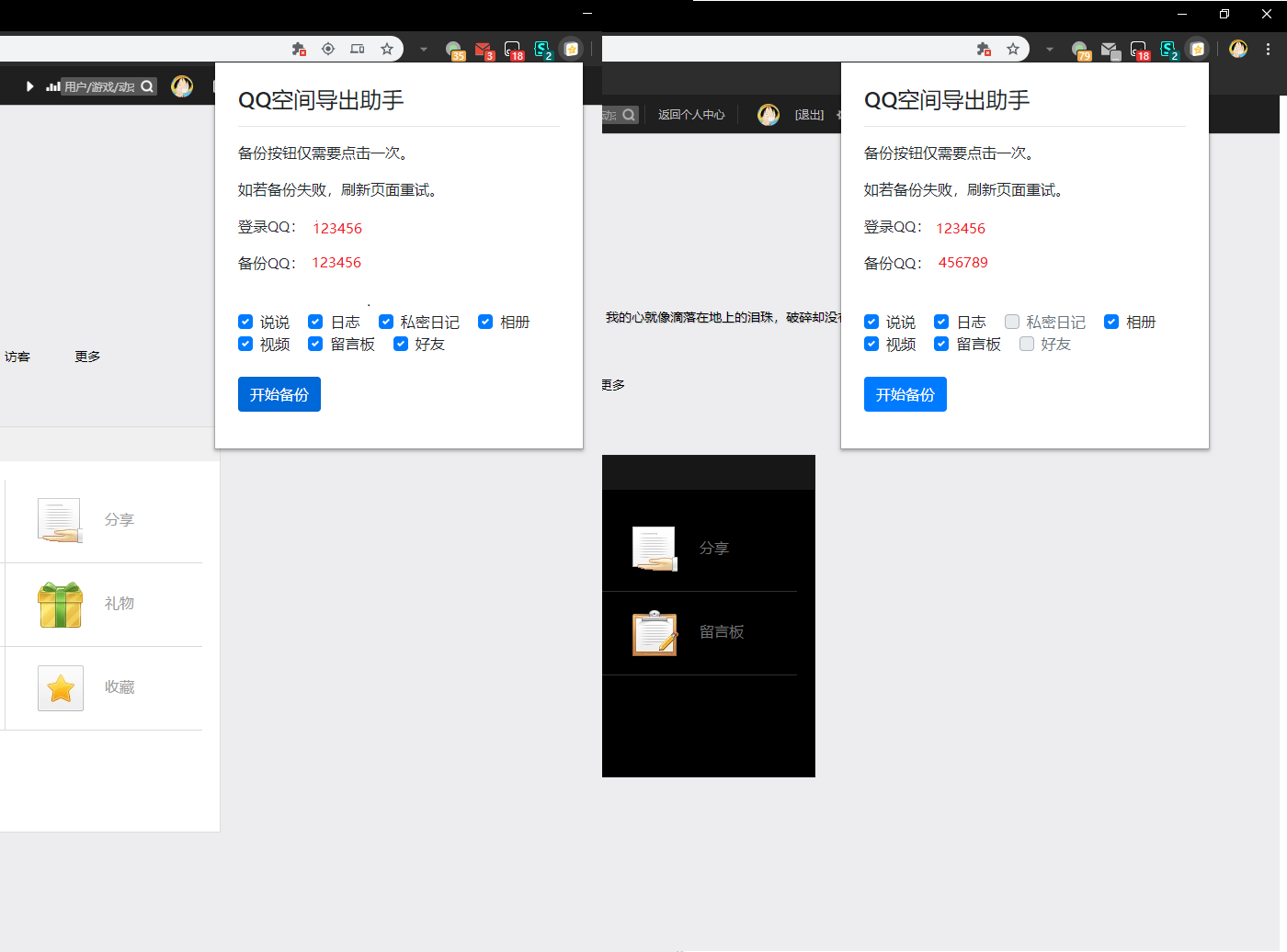Click disabled 私密日记 checkbox in right popup

(x=1012, y=322)
